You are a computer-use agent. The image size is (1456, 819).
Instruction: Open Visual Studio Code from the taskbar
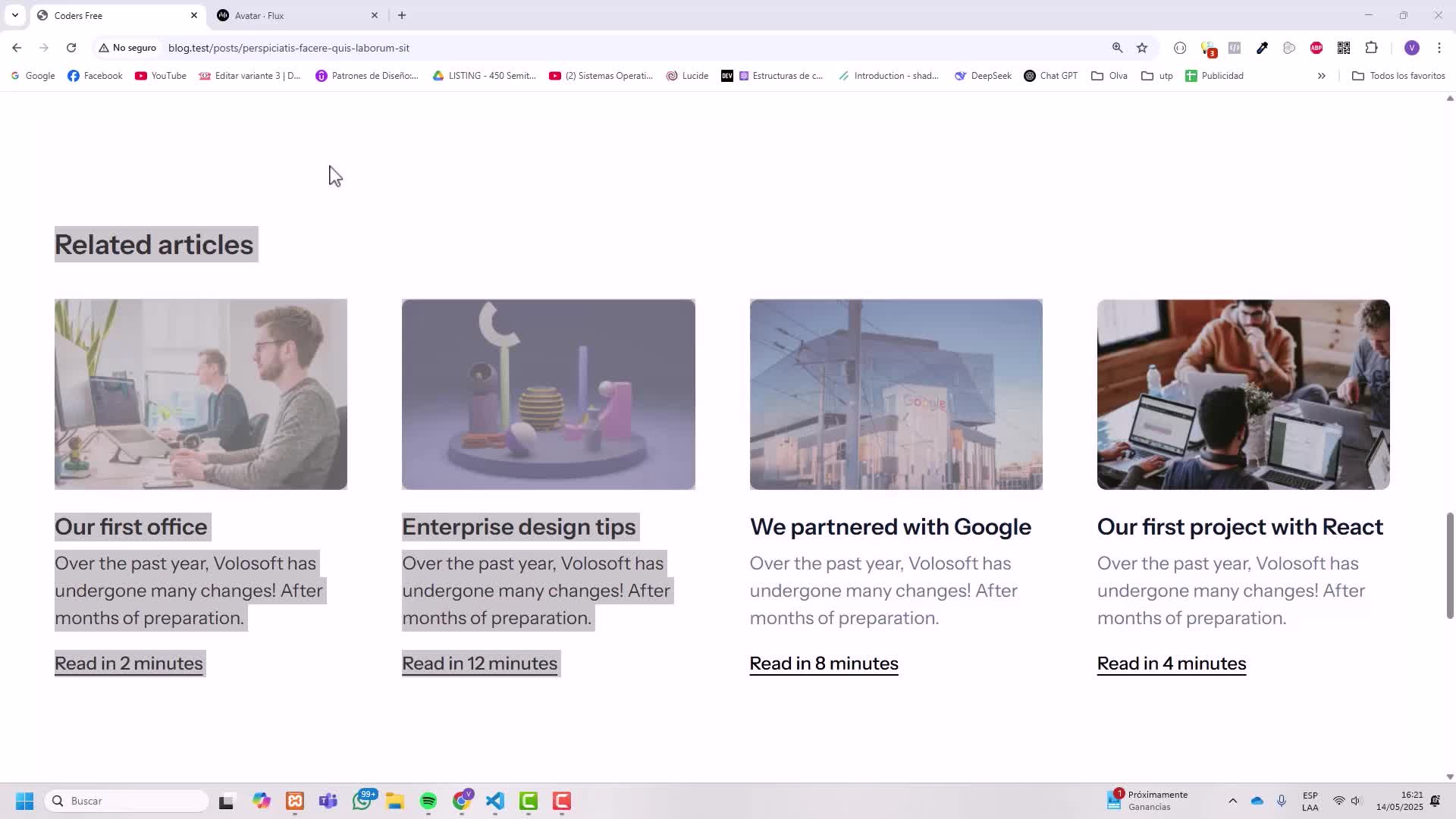495,801
